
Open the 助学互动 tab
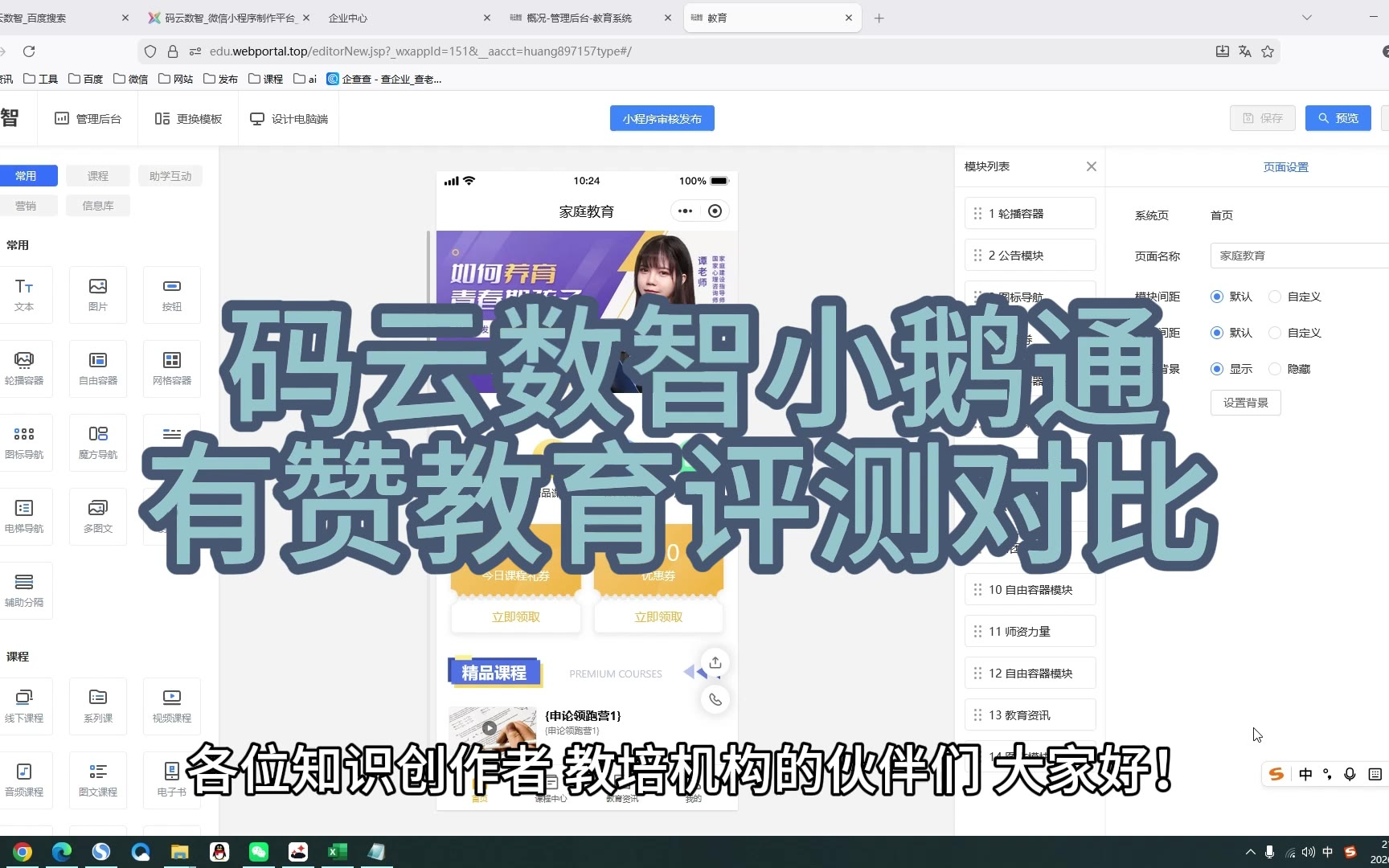pyautogui.click(x=170, y=176)
